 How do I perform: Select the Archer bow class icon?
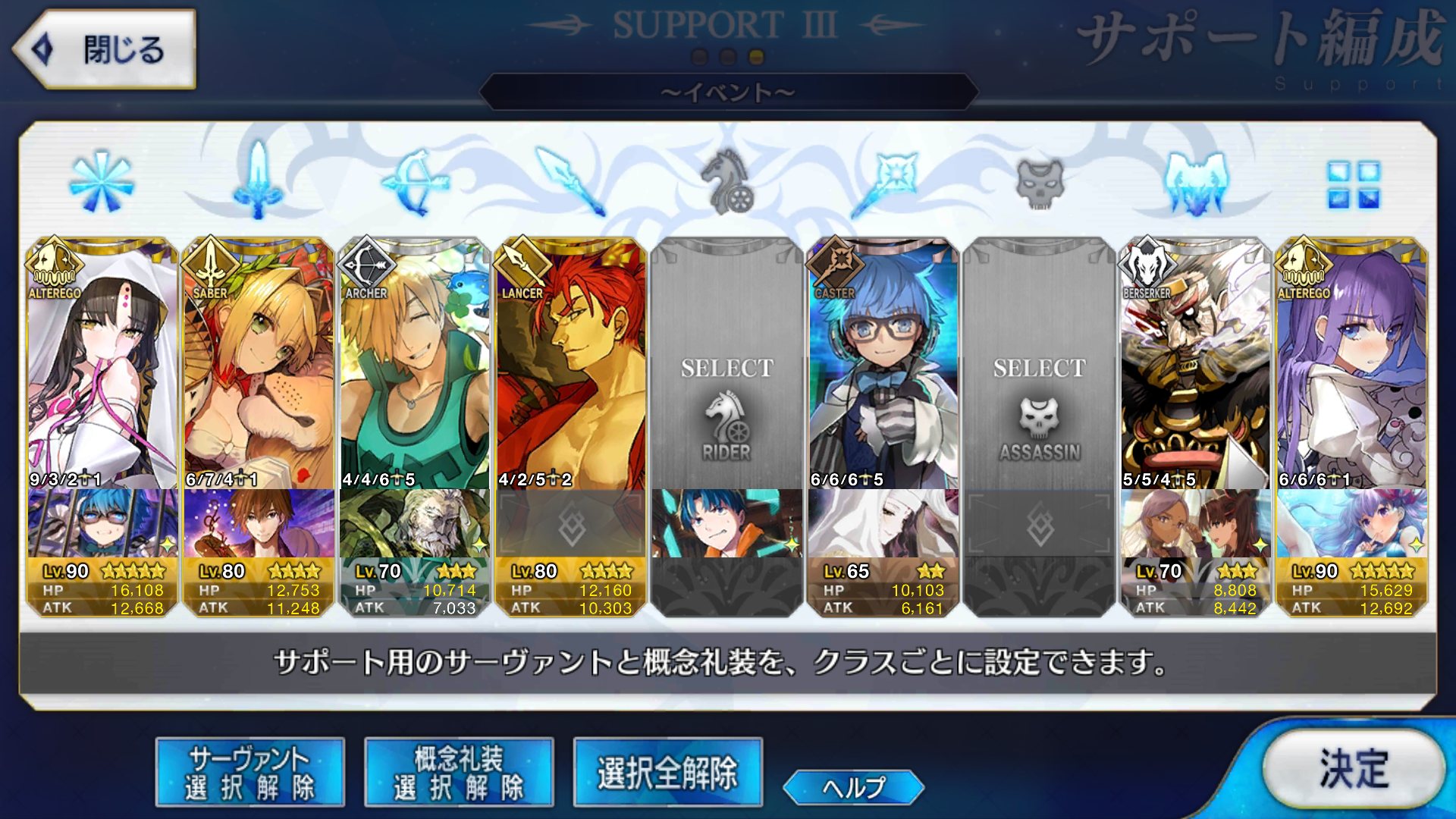415,182
